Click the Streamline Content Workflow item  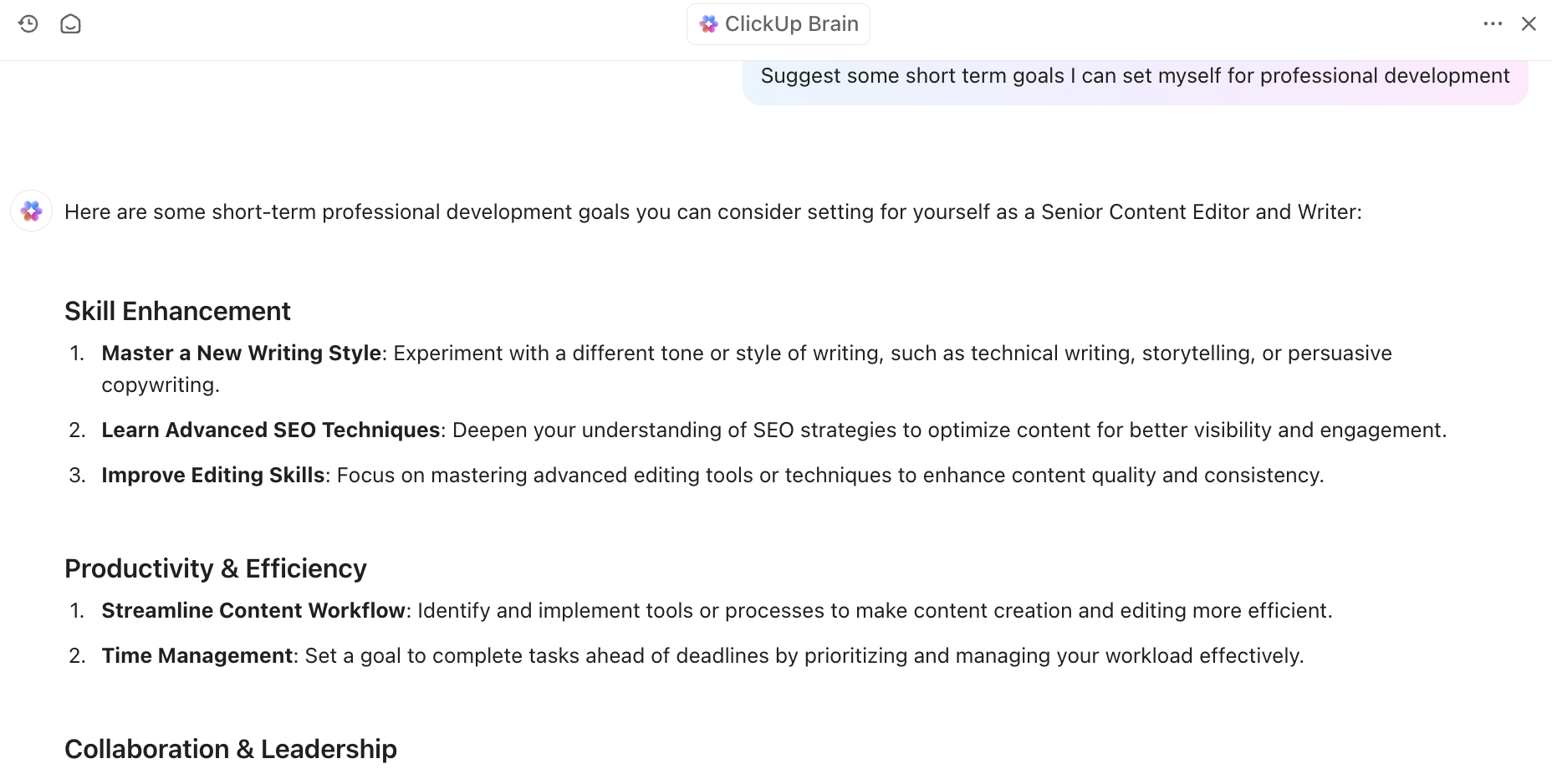pyautogui.click(x=253, y=611)
